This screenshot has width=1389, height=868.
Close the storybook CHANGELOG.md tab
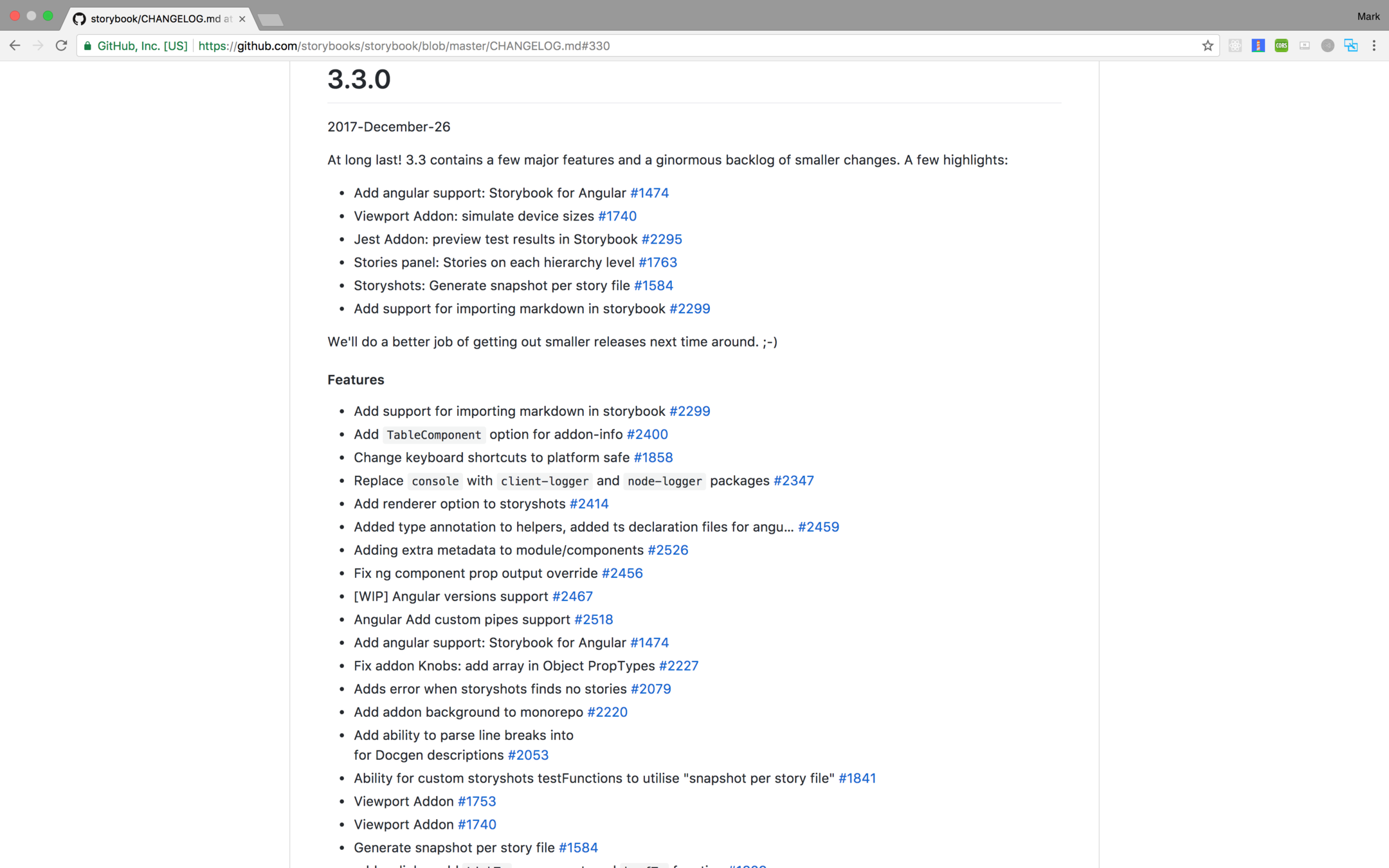242,19
